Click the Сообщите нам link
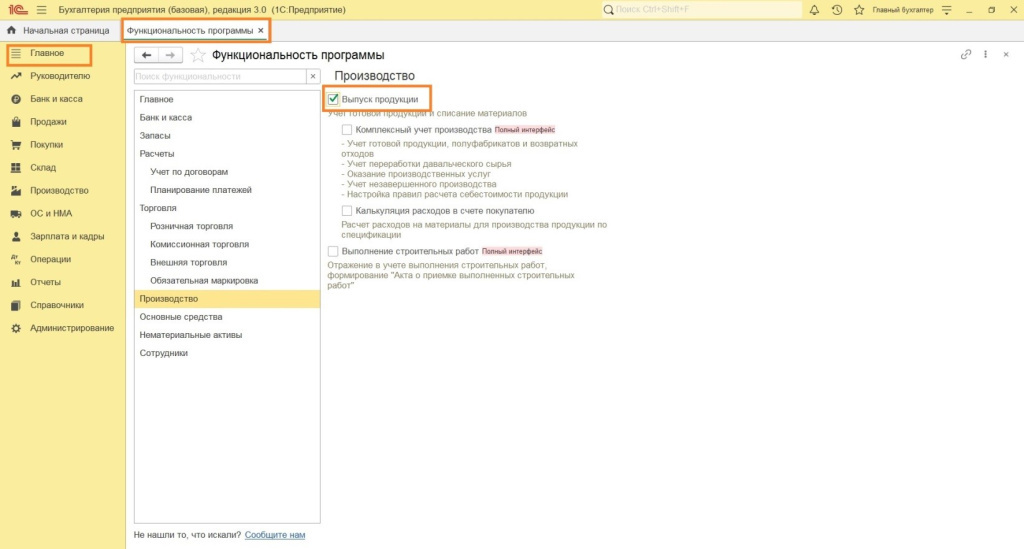Viewport: 1024px width, 549px height. point(275,535)
